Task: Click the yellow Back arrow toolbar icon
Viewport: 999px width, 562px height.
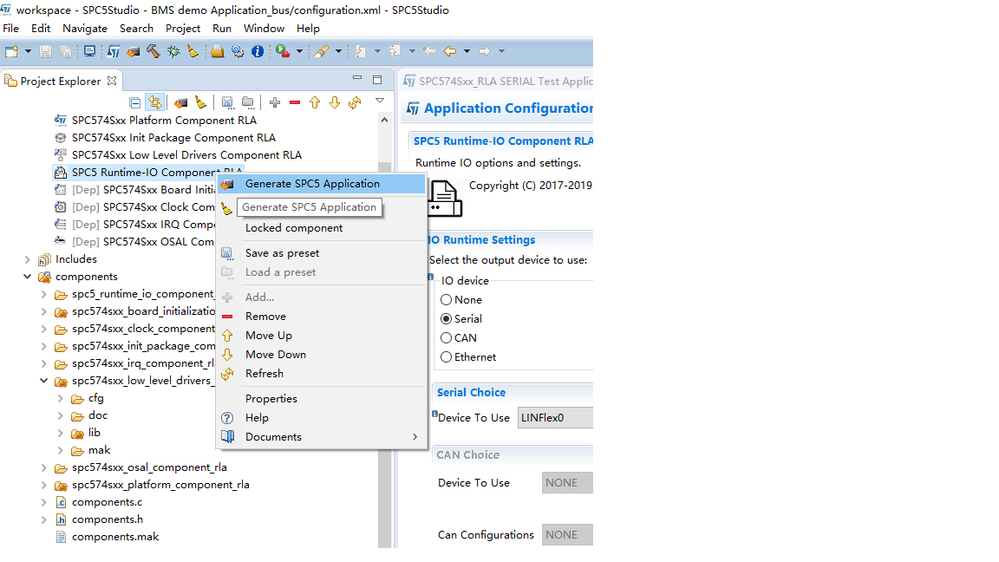Action: 450,52
